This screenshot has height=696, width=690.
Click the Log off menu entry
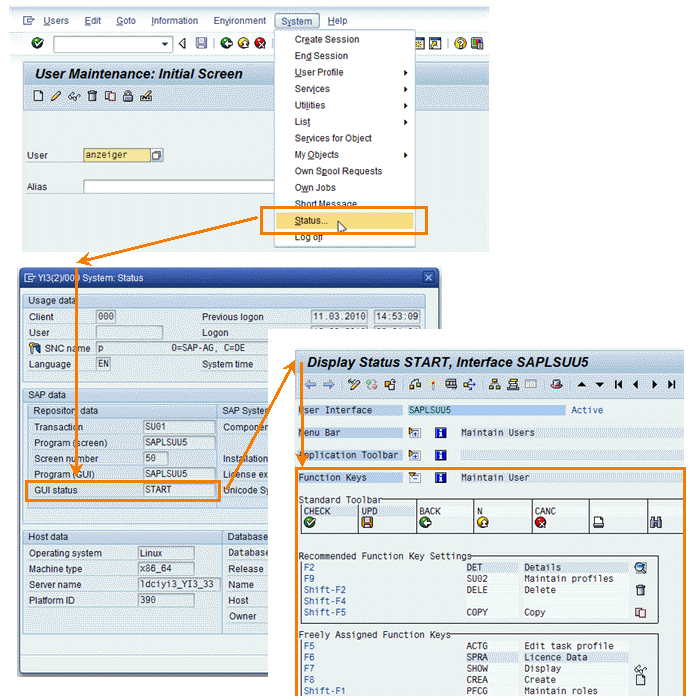point(308,237)
